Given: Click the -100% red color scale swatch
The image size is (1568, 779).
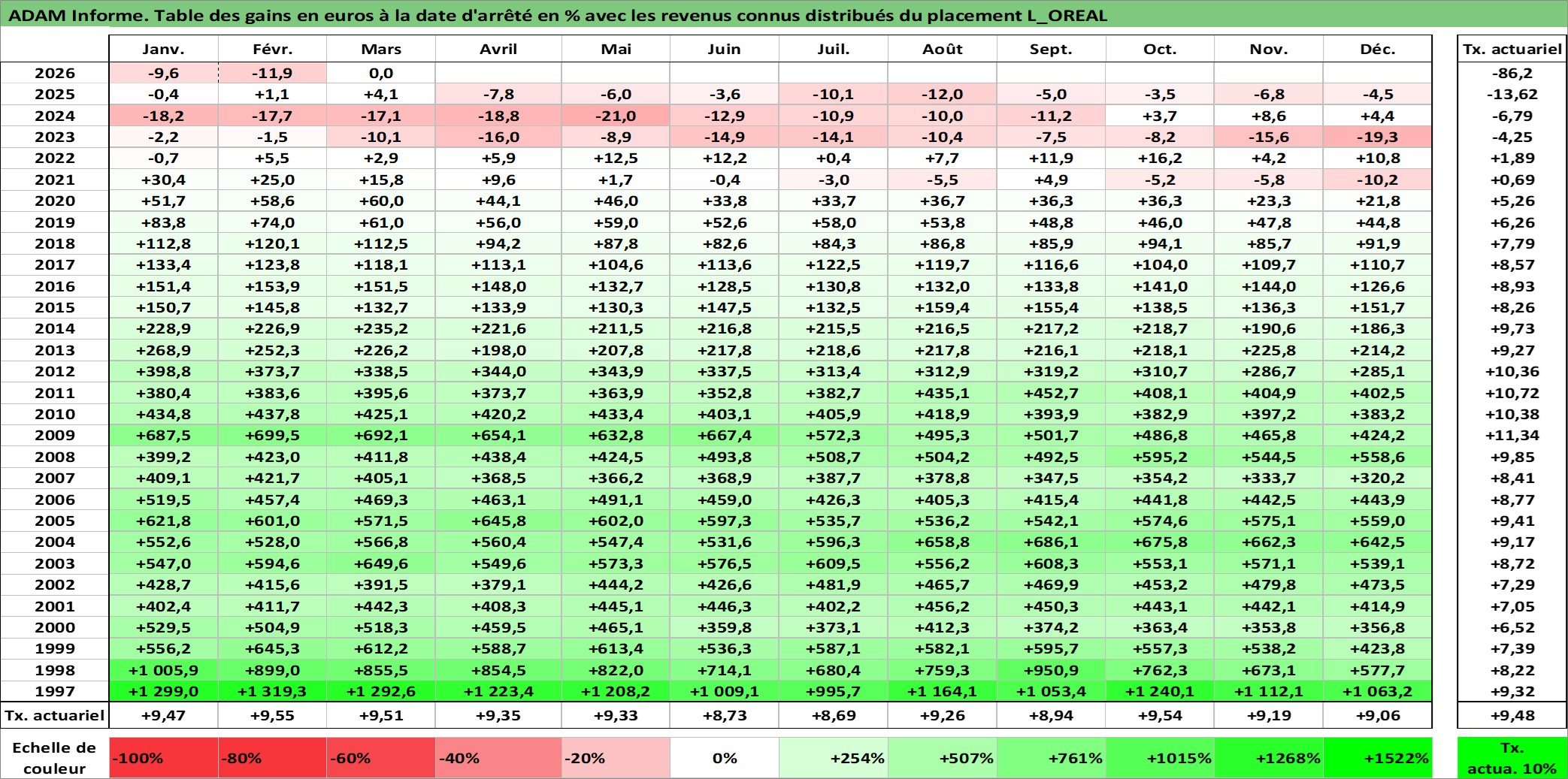Looking at the screenshot, I should (x=163, y=757).
